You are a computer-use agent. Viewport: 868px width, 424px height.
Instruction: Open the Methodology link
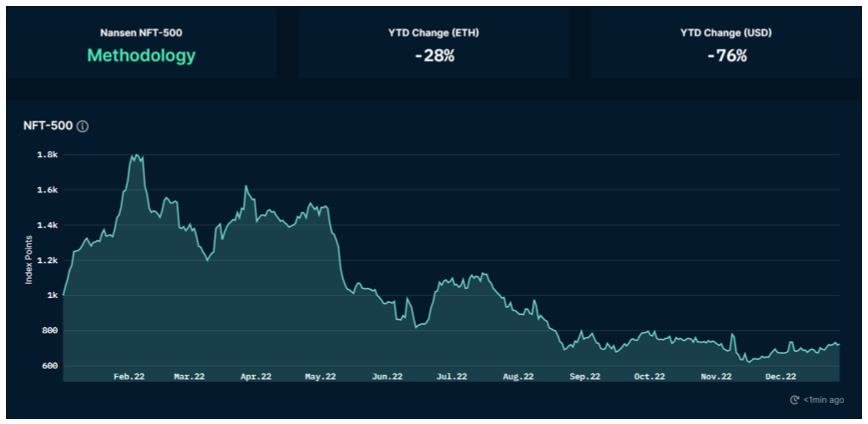click(141, 56)
